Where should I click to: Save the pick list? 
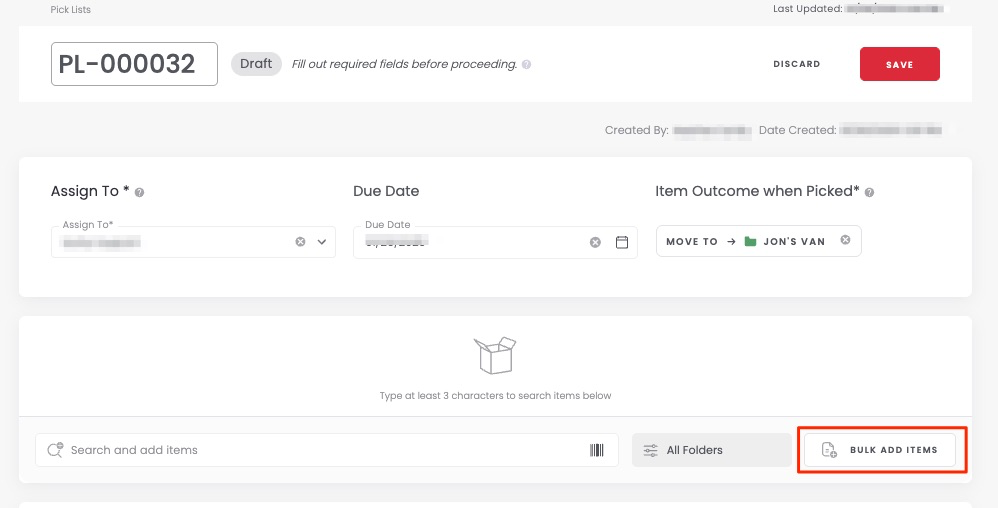(899, 64)
